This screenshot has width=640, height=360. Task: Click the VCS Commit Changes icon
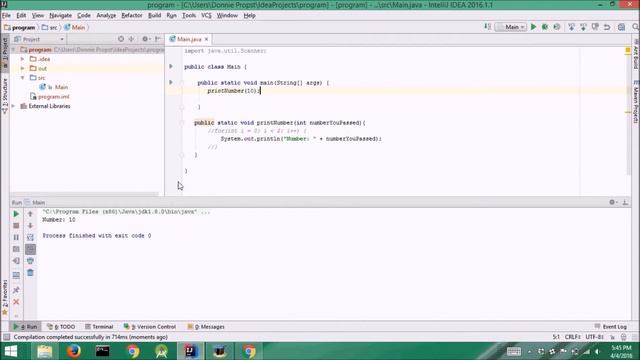coord(583,27)
